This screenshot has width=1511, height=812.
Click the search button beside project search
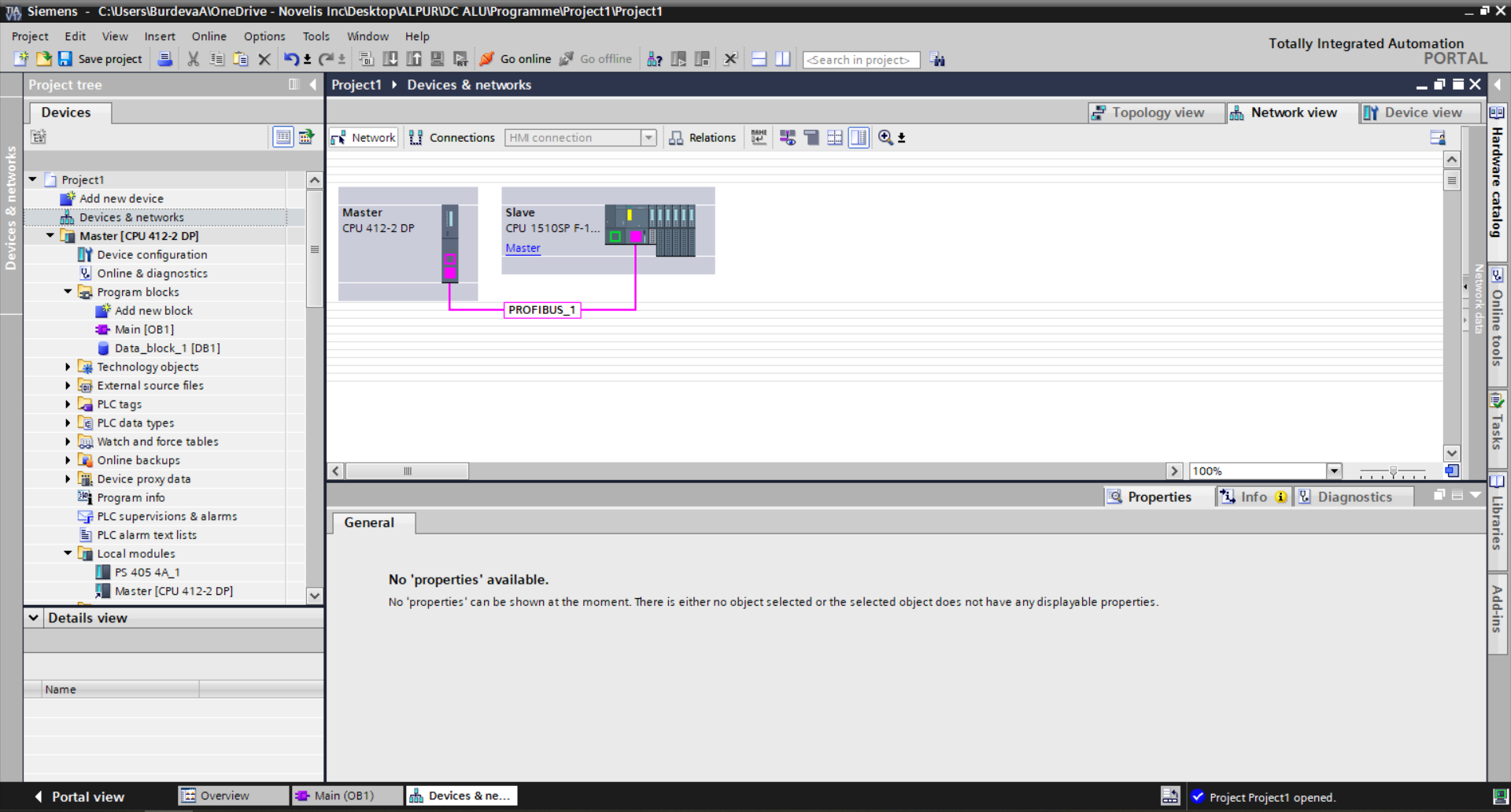937,59
